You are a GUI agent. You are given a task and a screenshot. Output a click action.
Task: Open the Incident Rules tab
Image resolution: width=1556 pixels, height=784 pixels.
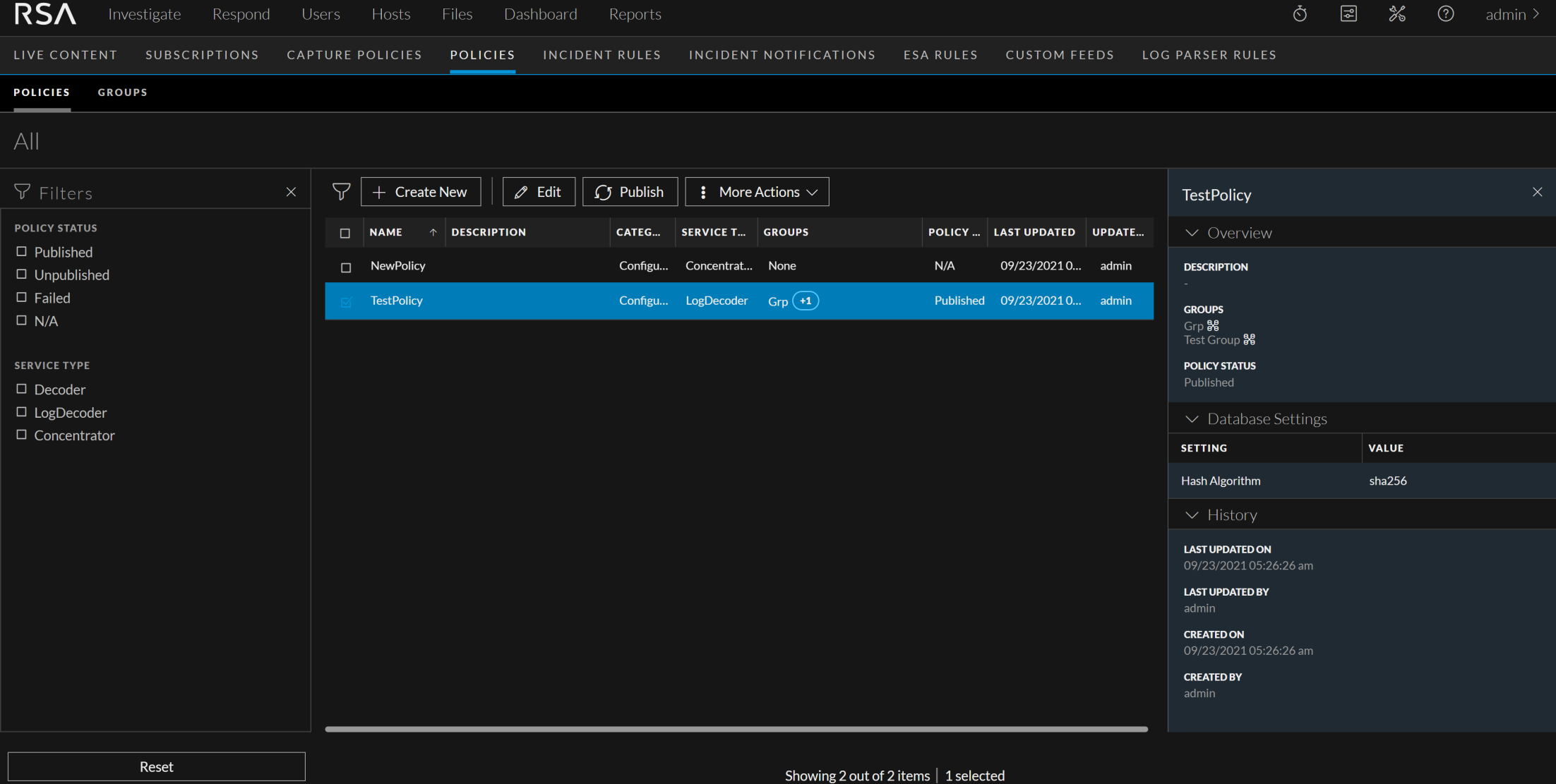point(602,55)
